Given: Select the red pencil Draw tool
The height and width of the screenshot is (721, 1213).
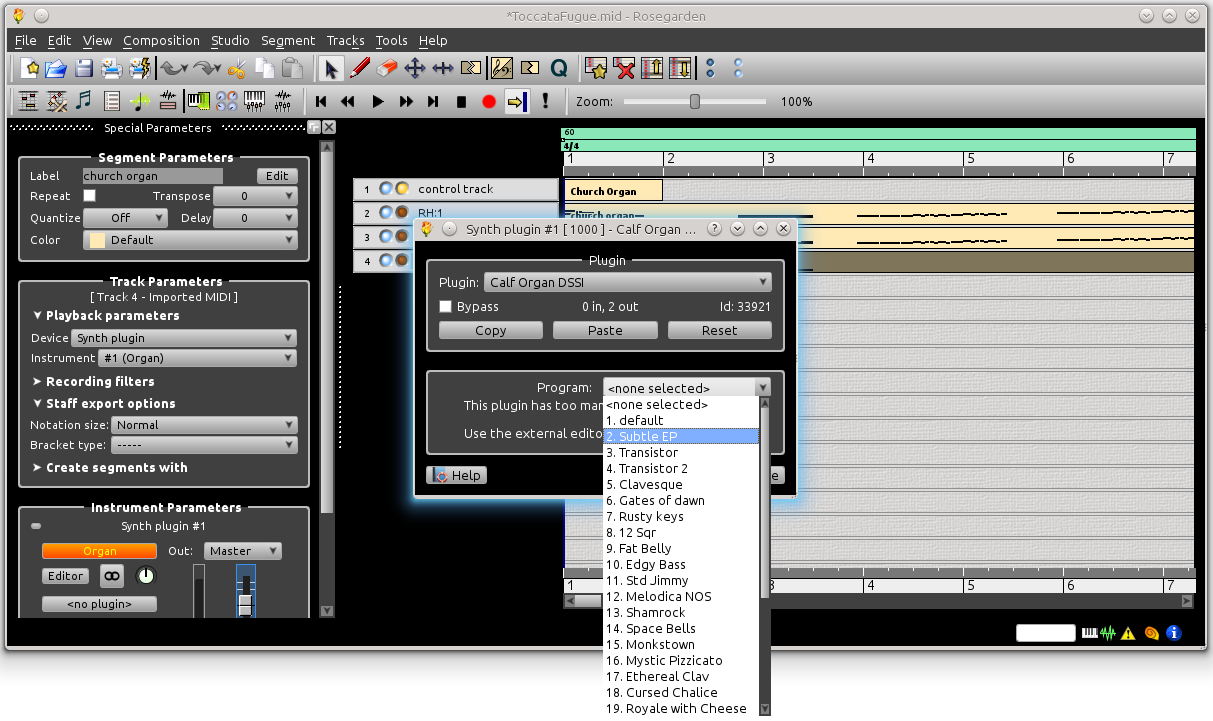Looking at the screenshot, I should coord(360,69).
